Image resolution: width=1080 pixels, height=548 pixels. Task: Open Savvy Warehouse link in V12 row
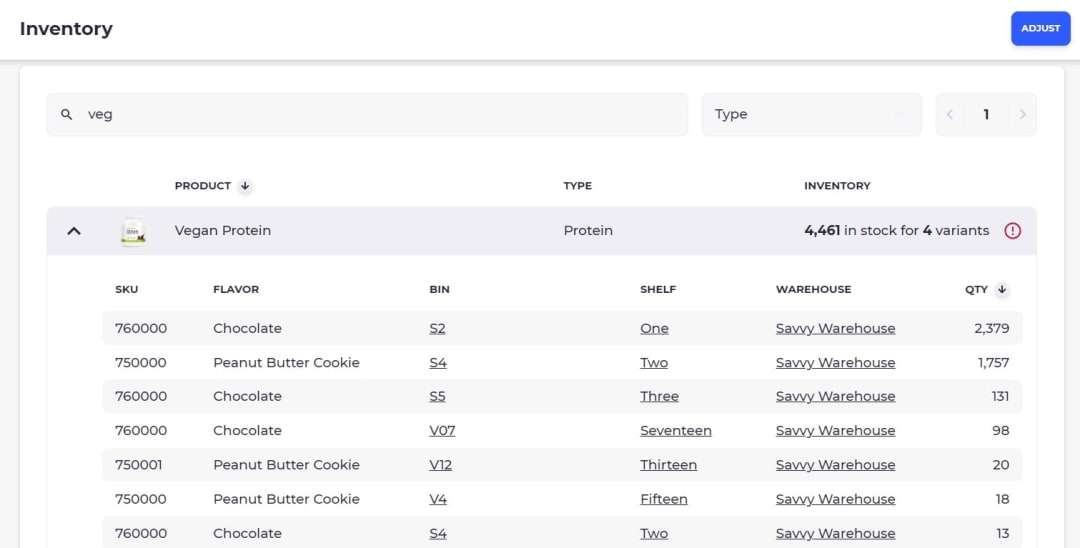pyautogui.click(x=835, y=465)
